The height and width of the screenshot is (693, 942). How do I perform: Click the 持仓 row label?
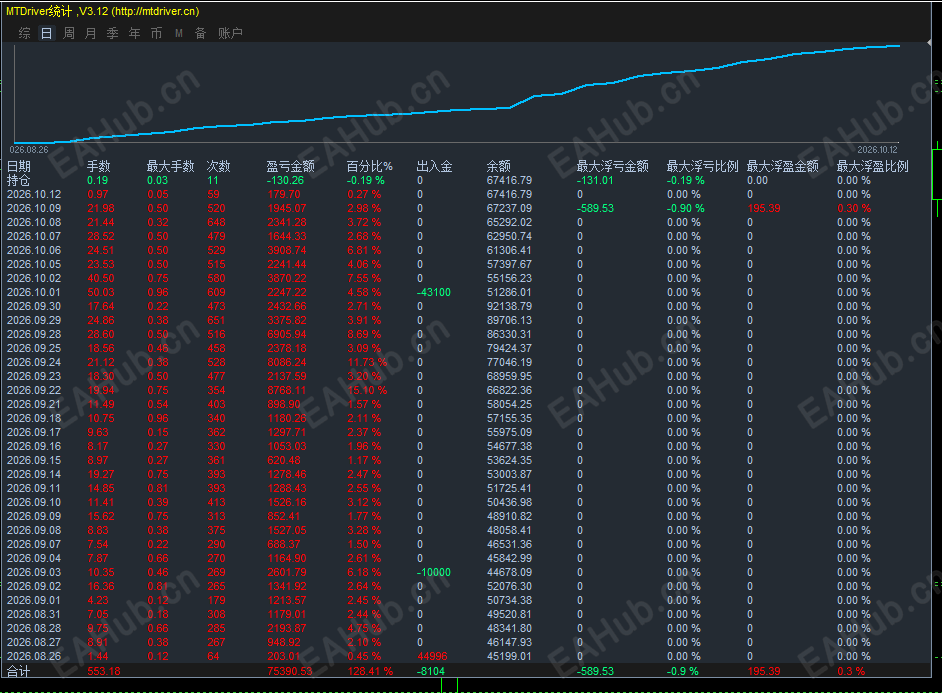(19, 180)
